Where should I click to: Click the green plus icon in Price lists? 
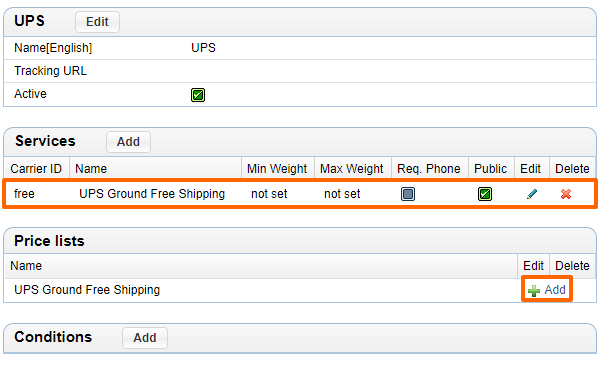click(534, 291)
